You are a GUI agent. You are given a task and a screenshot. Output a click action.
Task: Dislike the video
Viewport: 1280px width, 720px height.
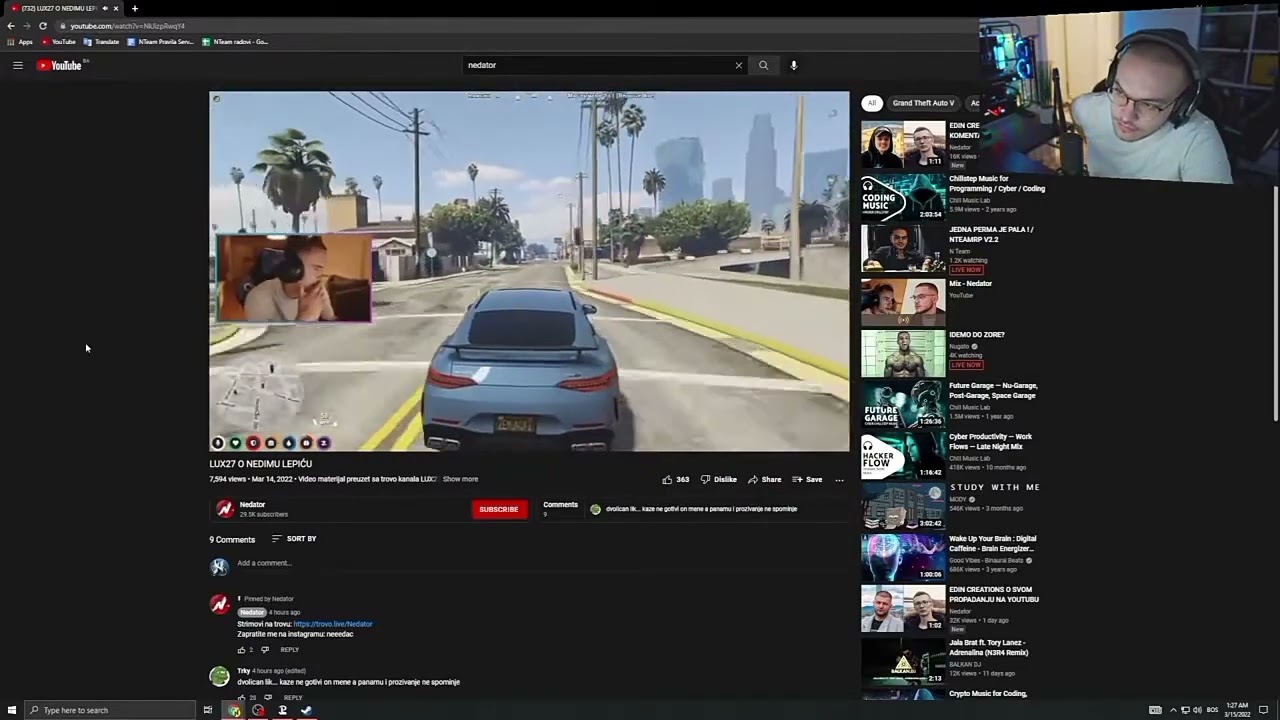[718, 479]
